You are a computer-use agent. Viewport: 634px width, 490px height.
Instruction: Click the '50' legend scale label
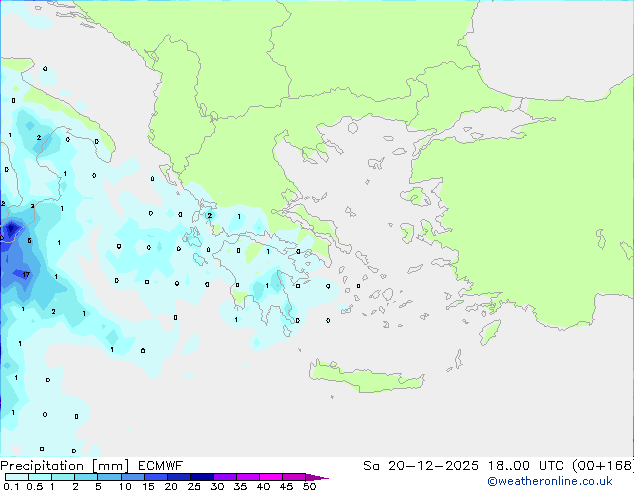[x=309, y=486]
